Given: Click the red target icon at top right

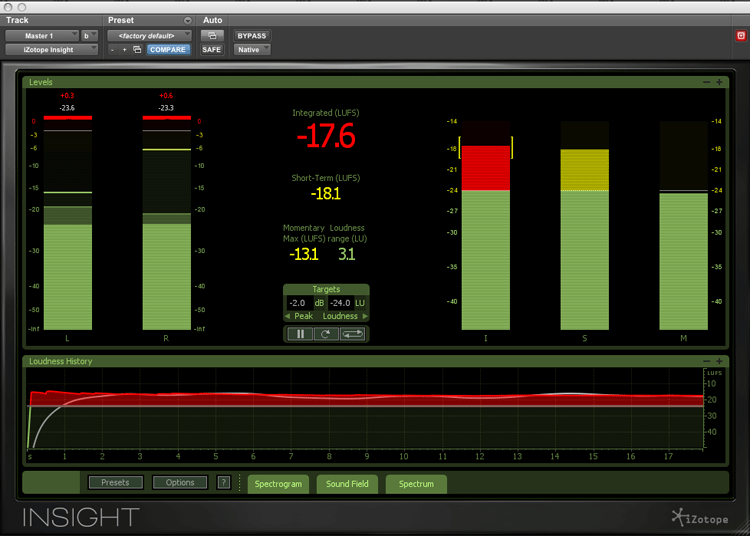Looking at the screenshot, I should [741, 36].
